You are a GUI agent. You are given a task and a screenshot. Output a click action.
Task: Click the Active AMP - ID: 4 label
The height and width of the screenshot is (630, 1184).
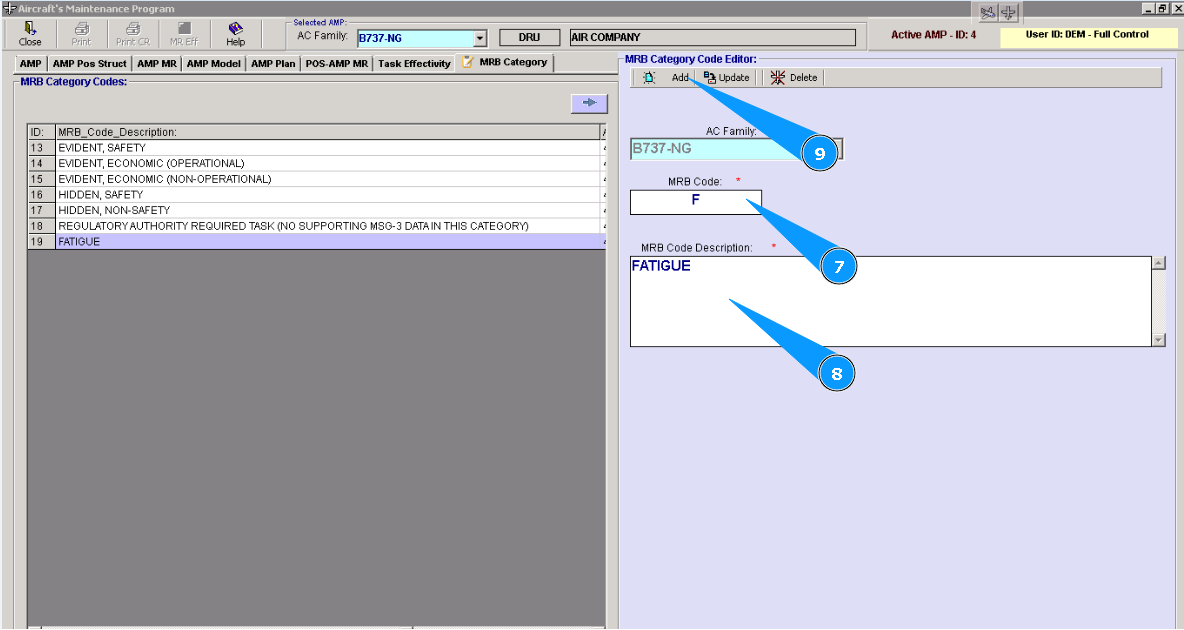pyautogui.click(x=933, y=35)
